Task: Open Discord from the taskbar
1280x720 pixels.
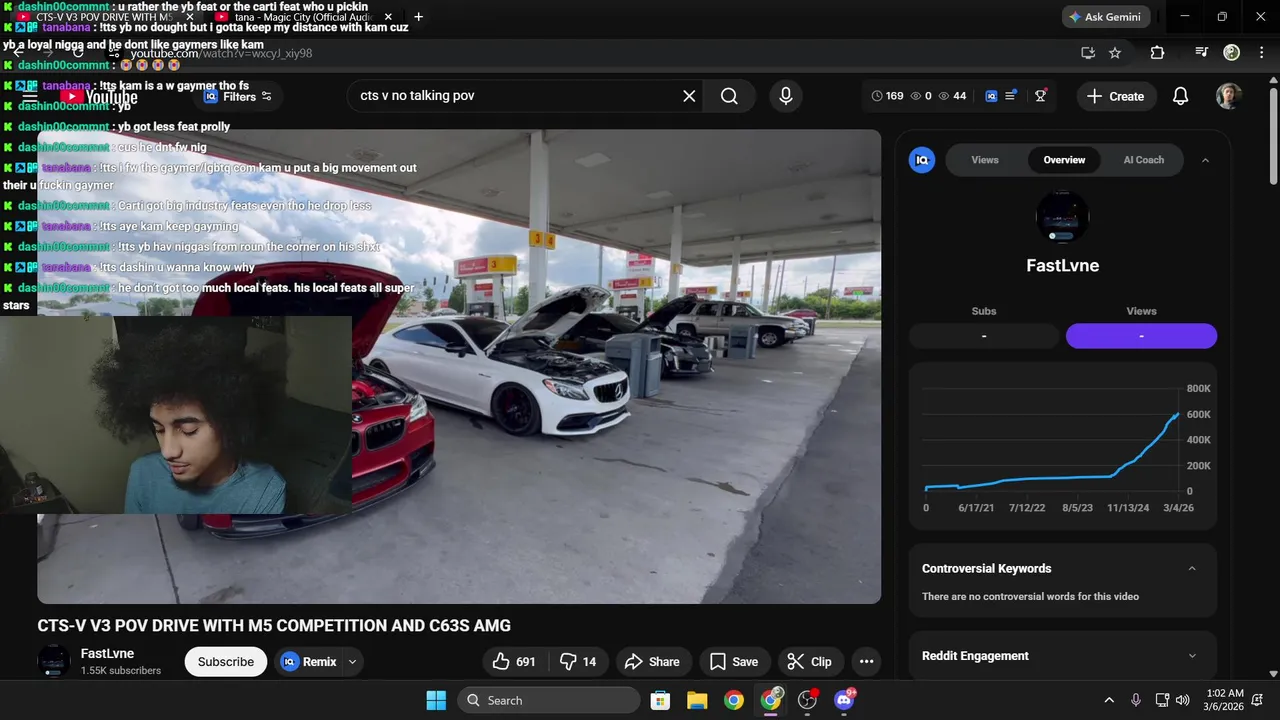Action: [x=845, y=700]
